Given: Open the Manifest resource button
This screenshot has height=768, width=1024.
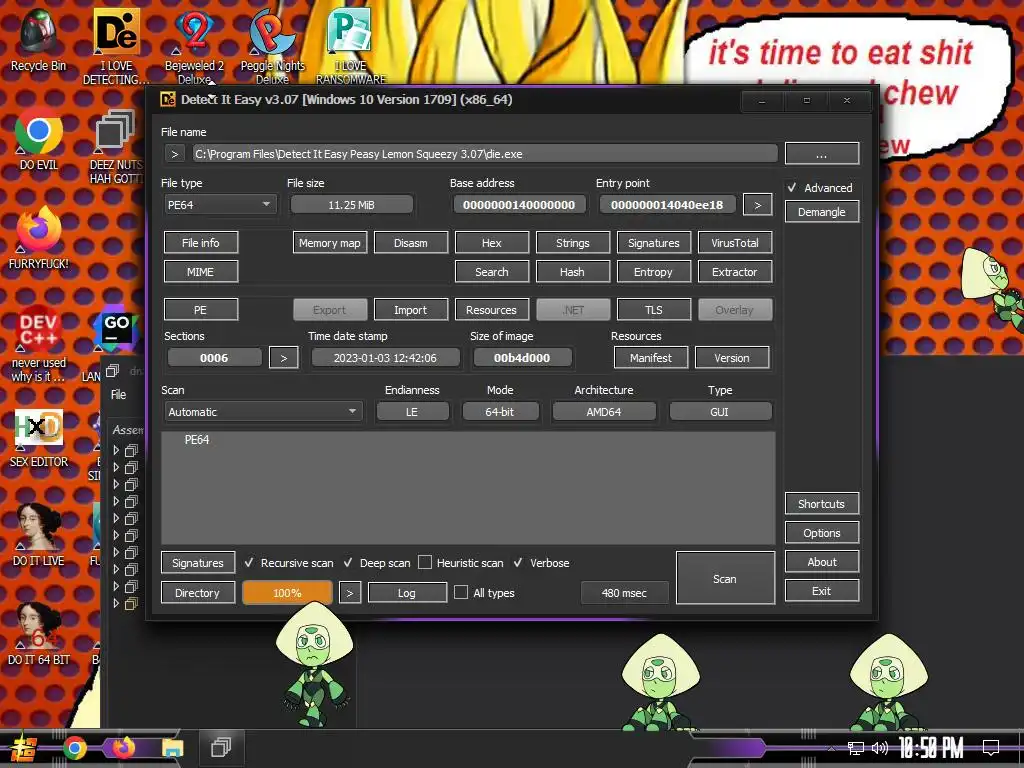Looking at the screenshot, I should tap(651, 358).
